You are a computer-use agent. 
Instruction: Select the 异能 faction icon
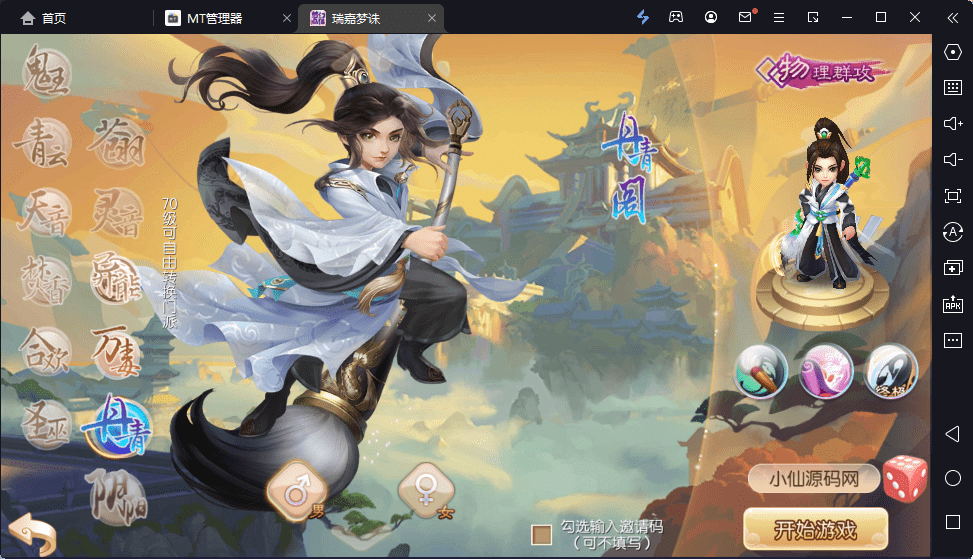point(117,280)
